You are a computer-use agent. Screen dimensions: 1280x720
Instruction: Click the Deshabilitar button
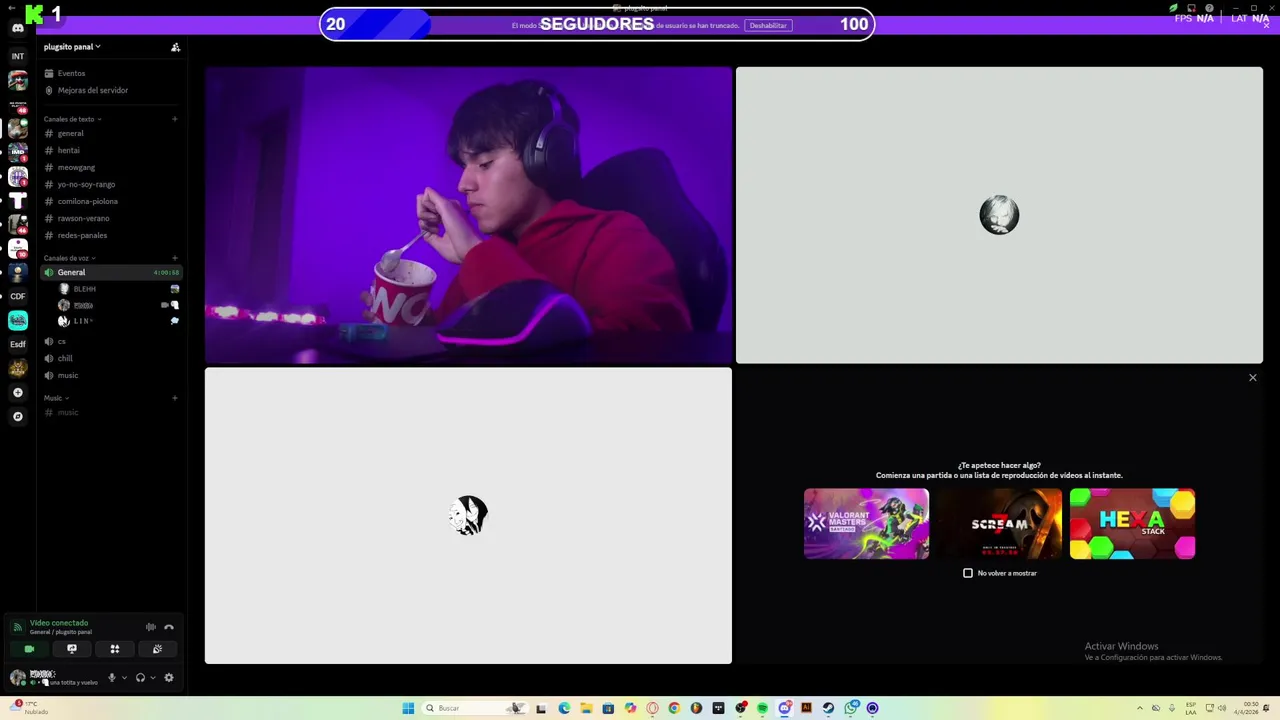768,25
